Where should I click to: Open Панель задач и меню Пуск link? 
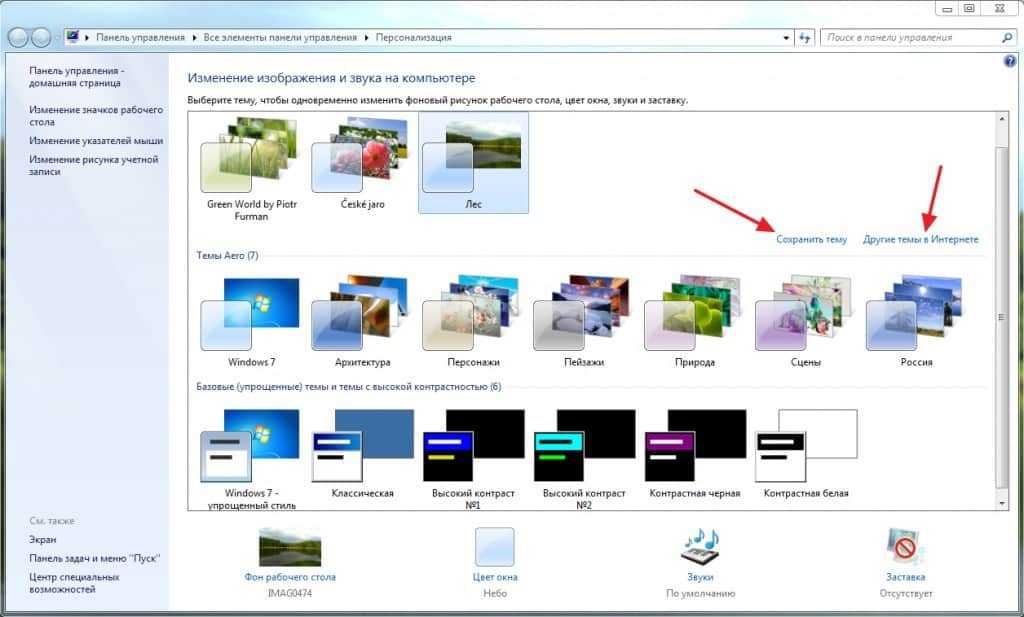tap(94, 558)
